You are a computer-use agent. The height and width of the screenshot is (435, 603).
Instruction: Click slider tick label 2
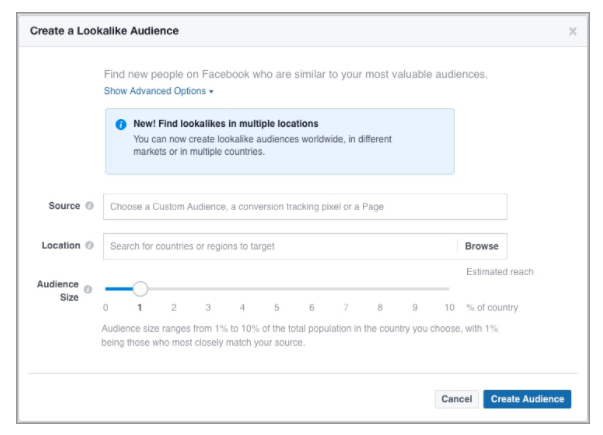click(174, 308)
